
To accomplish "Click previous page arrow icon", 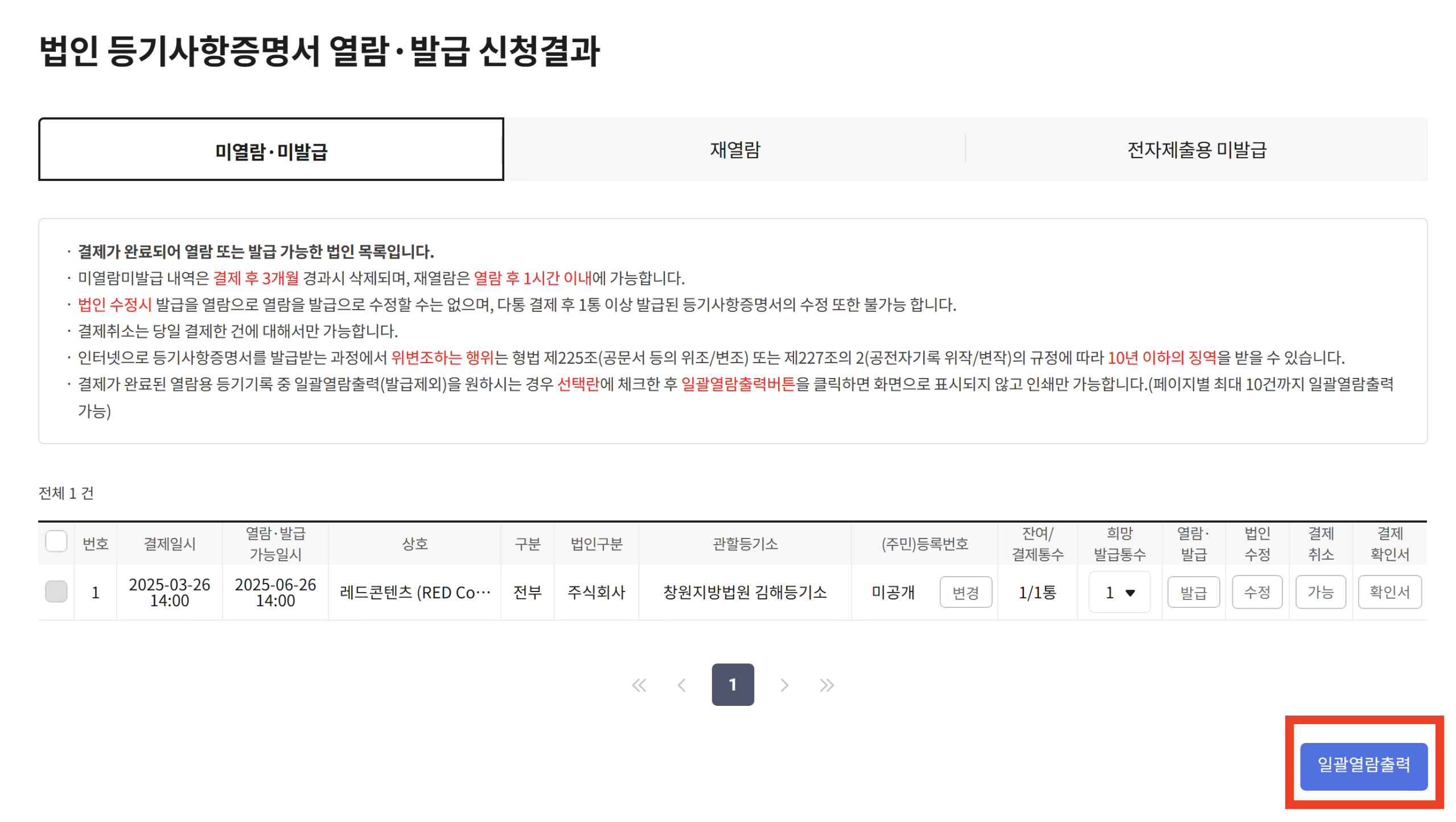I will pos(681,685).
